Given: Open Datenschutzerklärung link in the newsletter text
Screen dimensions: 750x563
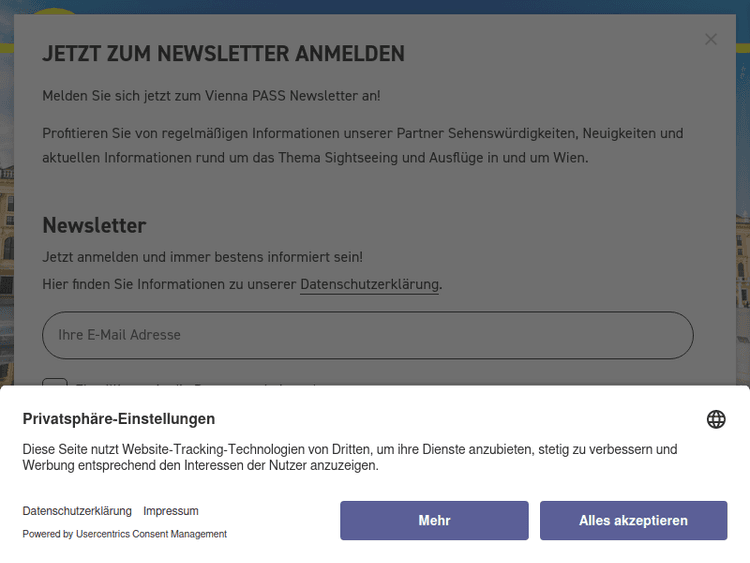Looking at the screenshot, I should tap(369, 284).
